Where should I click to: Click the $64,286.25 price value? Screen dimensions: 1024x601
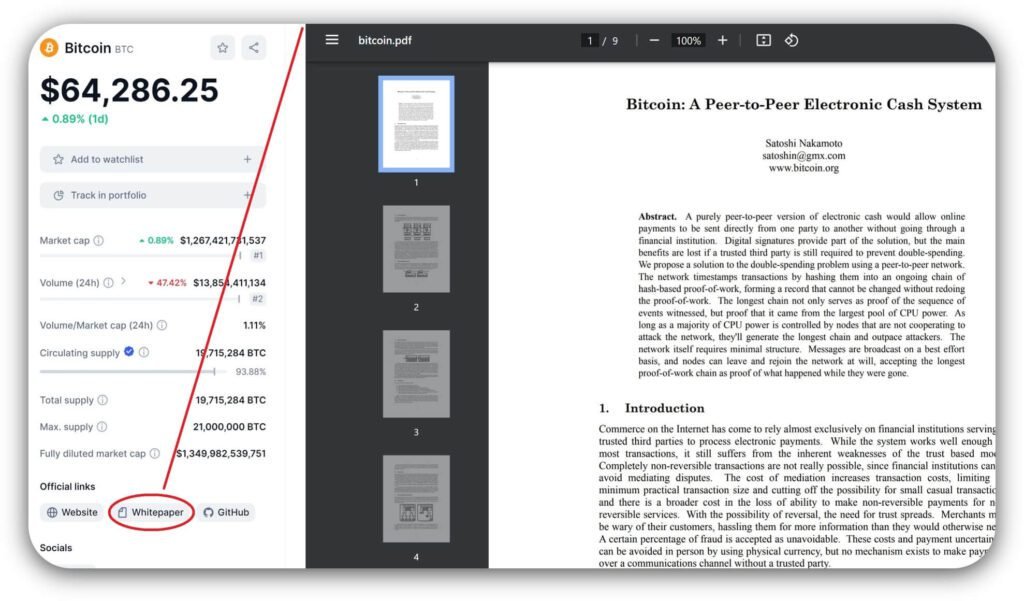tap(129, 90)
